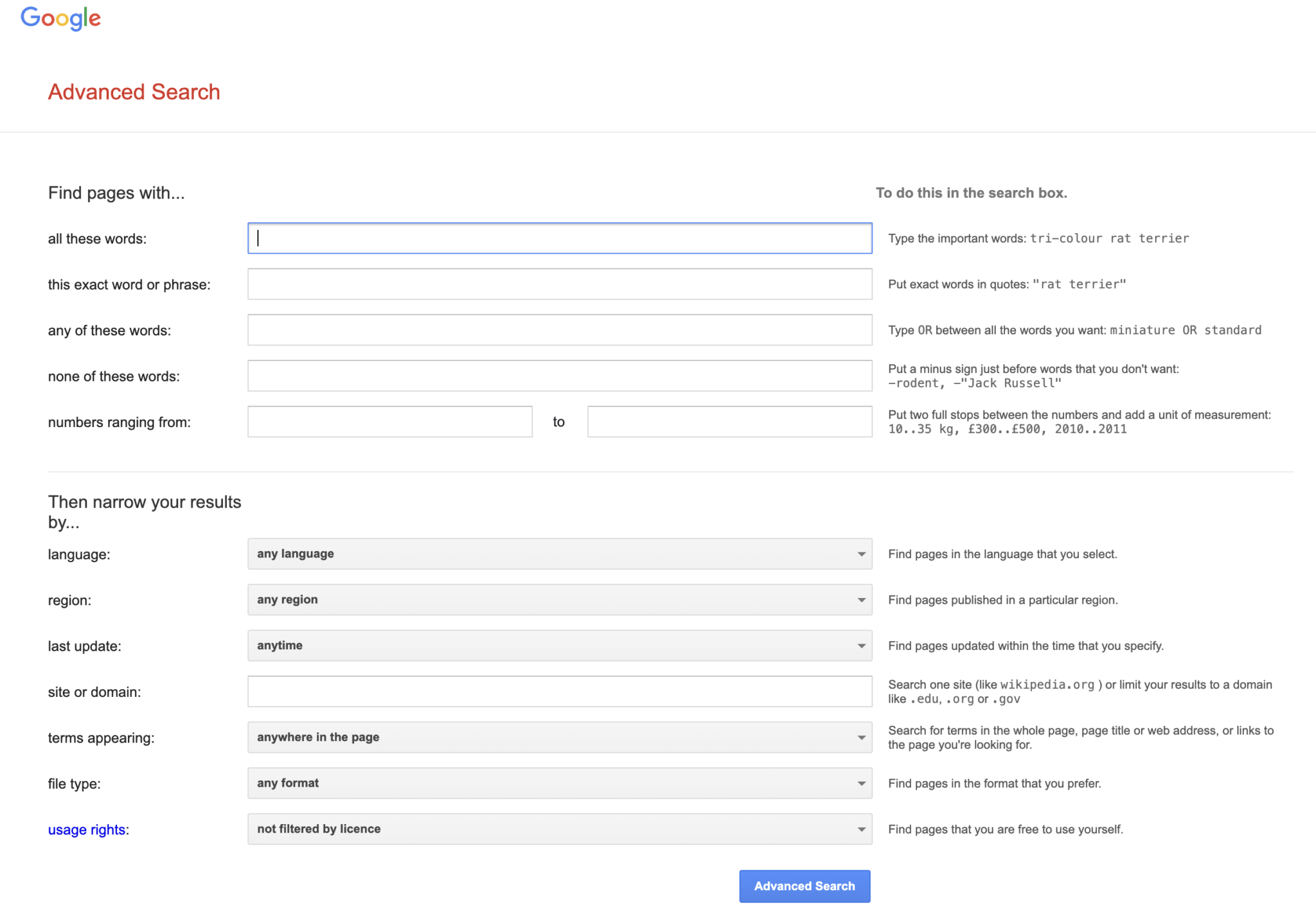Open the 'any region' dropdown
Screen dimensions: 1316x923
(x=560, y=600)
